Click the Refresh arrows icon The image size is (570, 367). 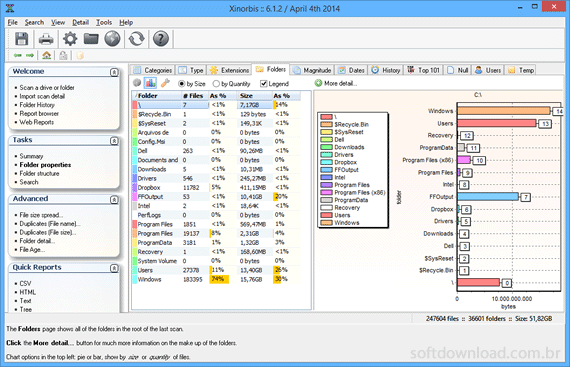coord(137,39)
